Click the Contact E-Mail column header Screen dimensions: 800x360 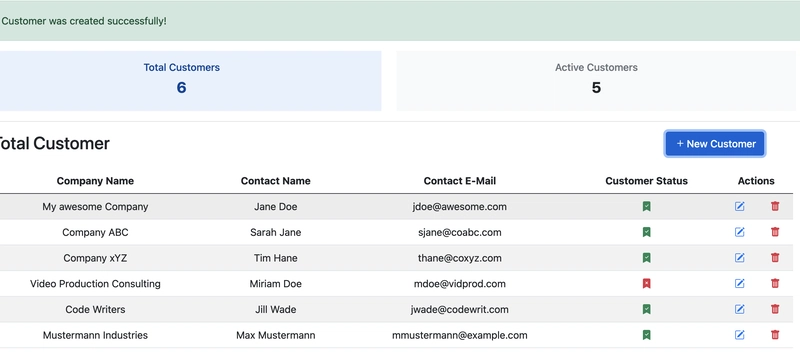click(x=460, y=181)
